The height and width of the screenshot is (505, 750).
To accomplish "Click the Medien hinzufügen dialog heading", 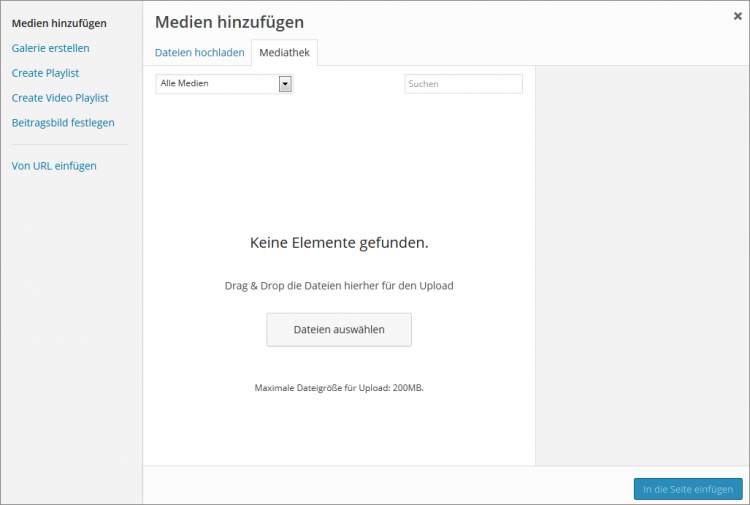I will click(229, 22).
